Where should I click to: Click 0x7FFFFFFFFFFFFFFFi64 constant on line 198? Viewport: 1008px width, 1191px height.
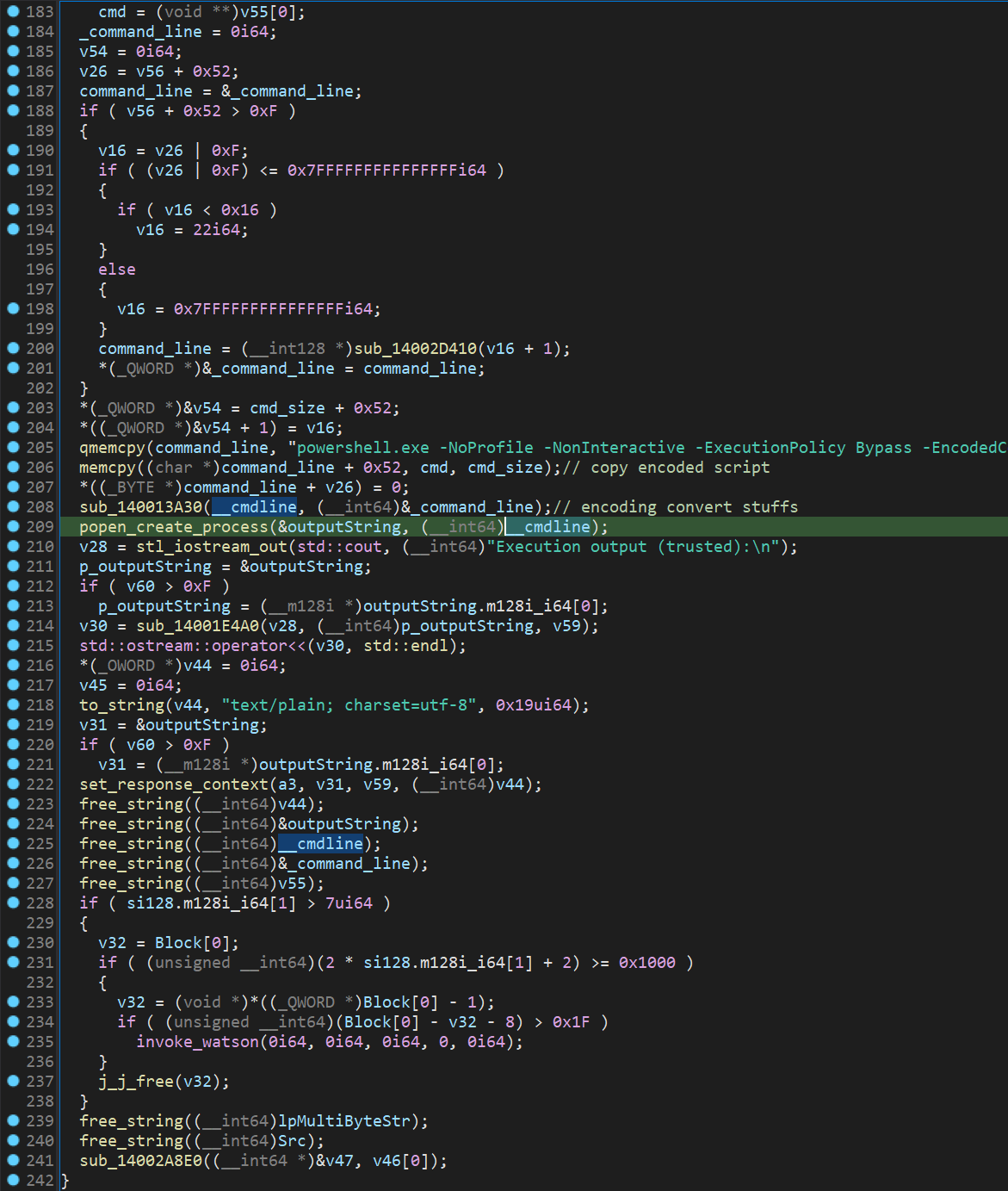[274, 309]
